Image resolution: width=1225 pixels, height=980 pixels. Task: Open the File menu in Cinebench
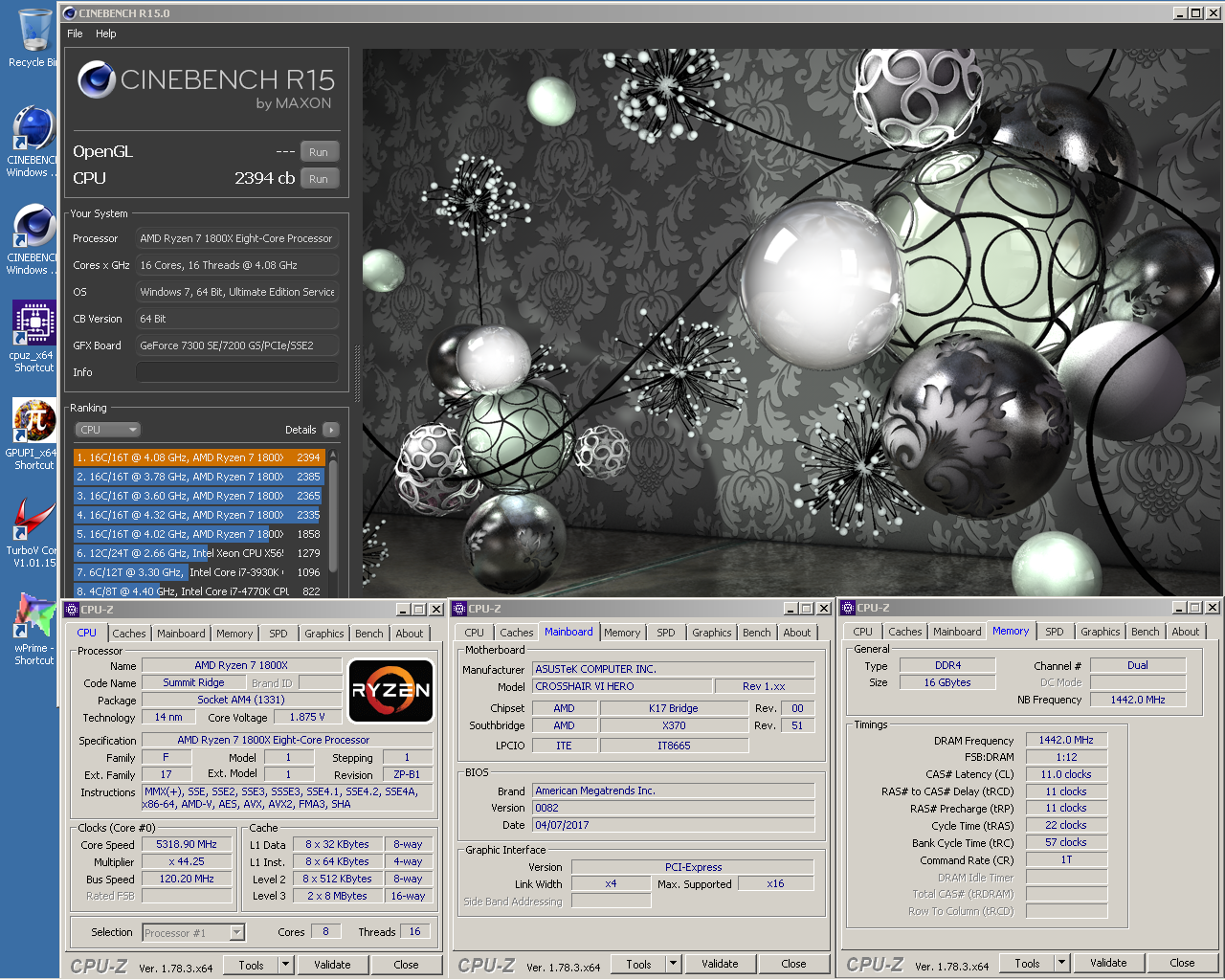point(75,33)
